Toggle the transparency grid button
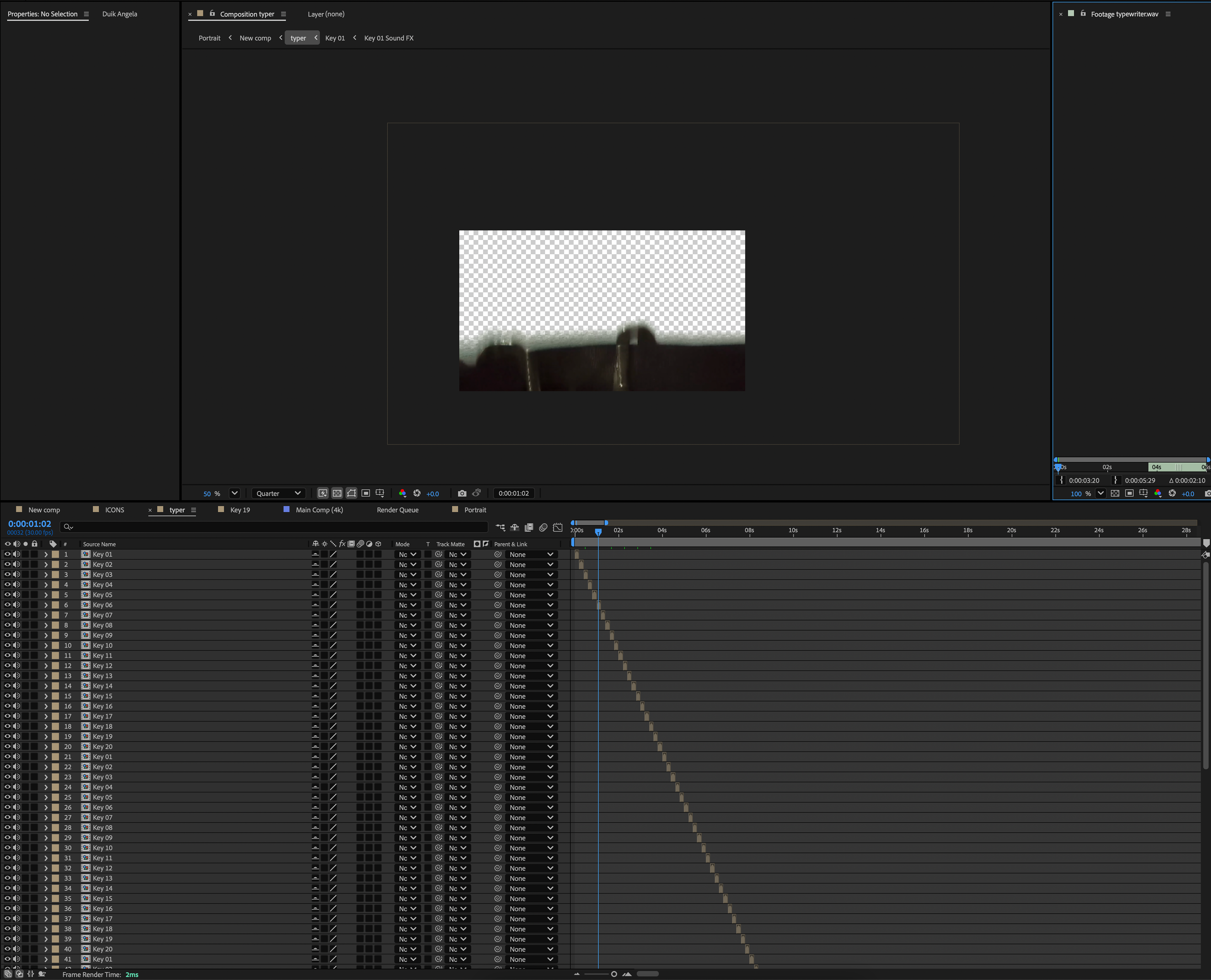 337,493
